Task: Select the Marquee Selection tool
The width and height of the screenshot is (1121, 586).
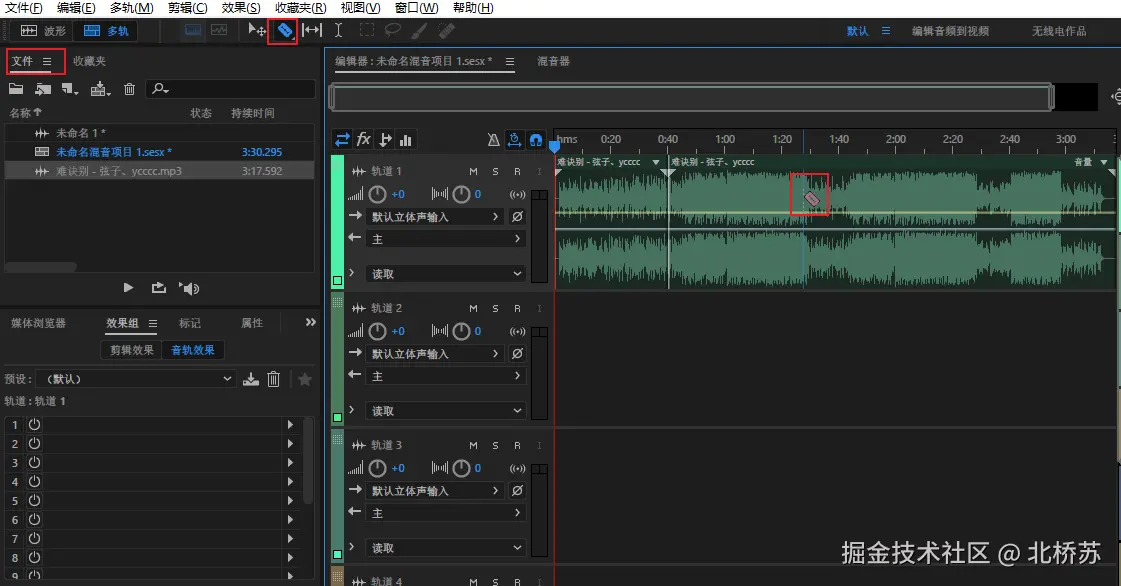Action: (366, 30)
